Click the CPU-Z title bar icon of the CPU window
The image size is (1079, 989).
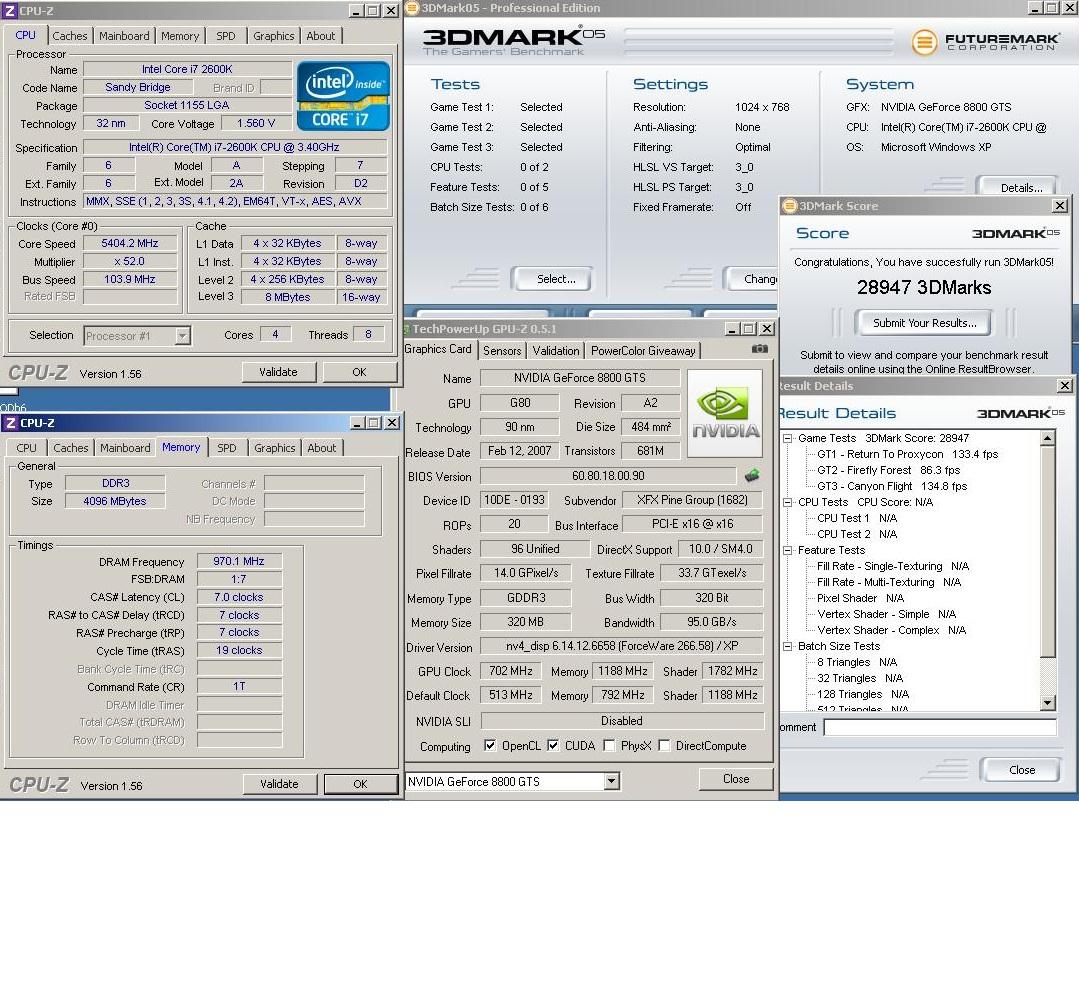tap(10, 10)
